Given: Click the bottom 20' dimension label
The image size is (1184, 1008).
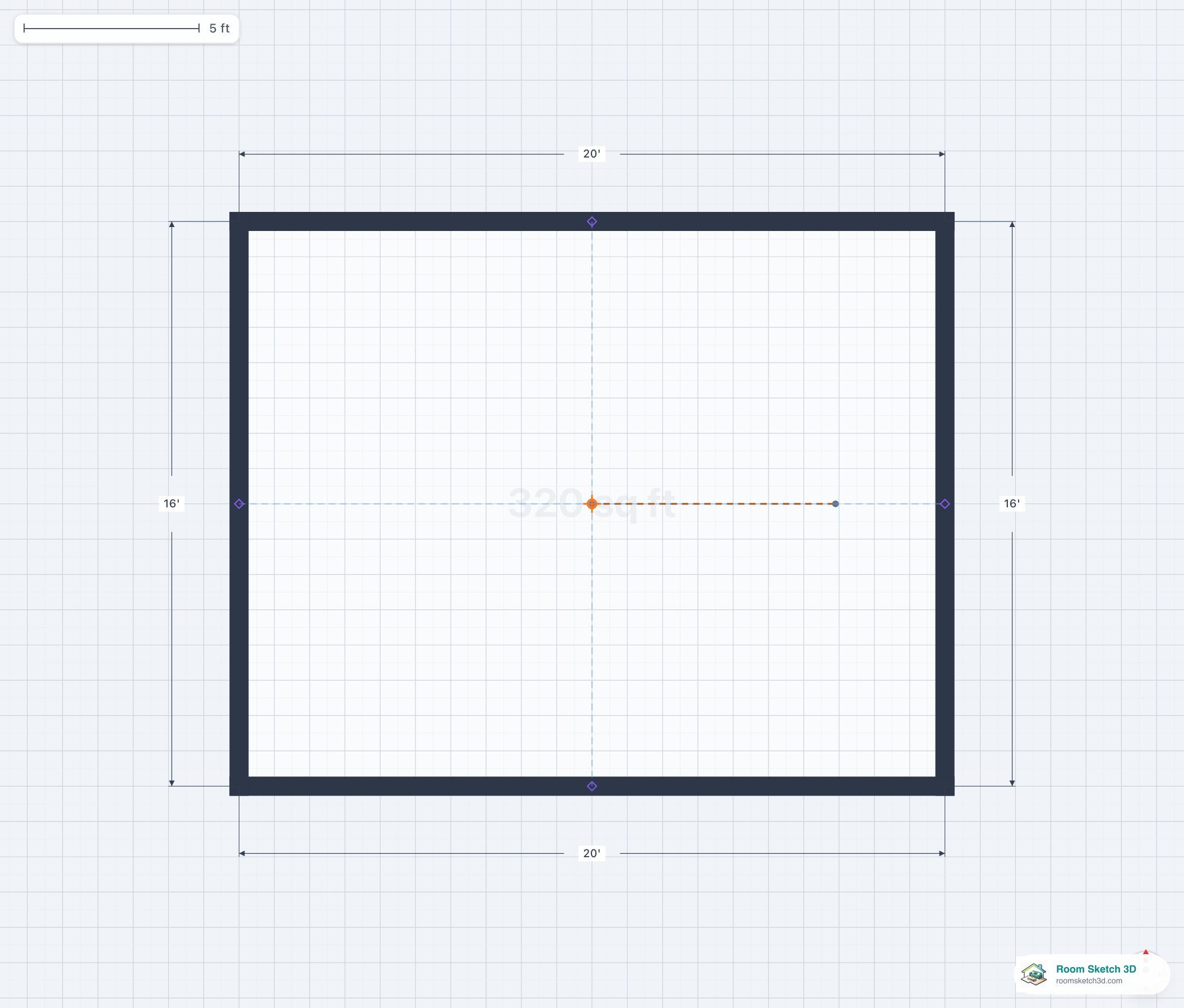Looking at the screenshot, I should (x=592, y=853).
